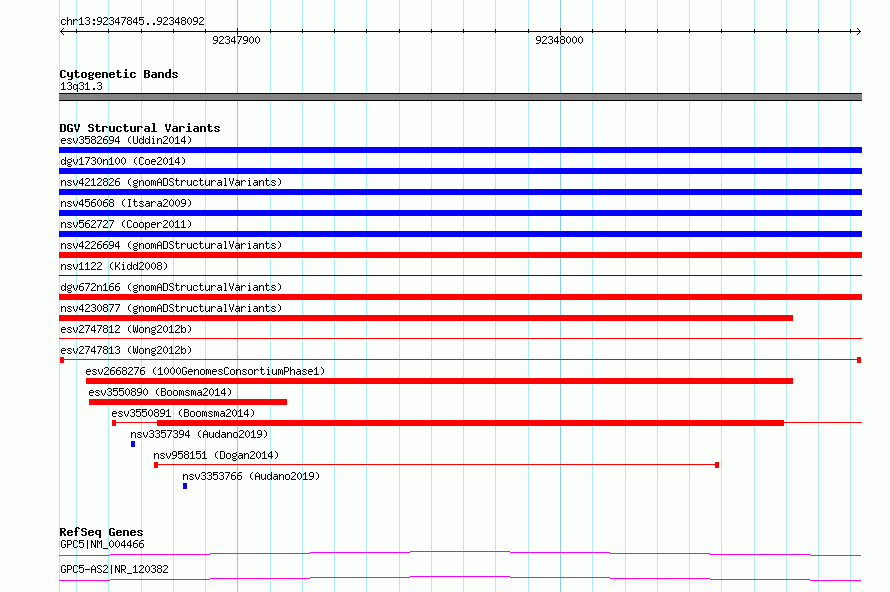Viewport: 890px width, 592px height.
Task: Select the blue bar under nsv562727
Action: click(x=460, y=234)
